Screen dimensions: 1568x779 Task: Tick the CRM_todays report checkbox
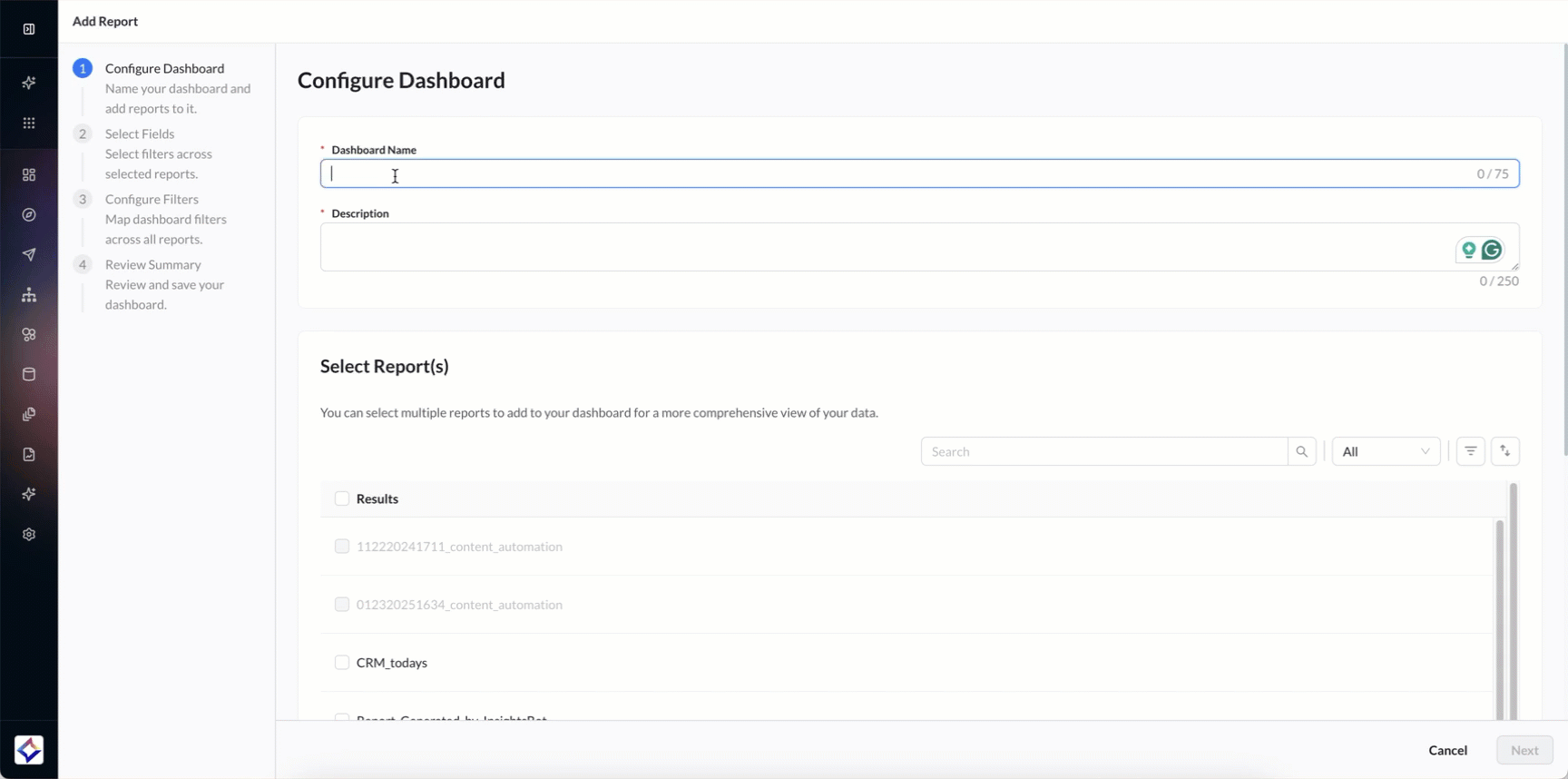click(x=342, y=663)
